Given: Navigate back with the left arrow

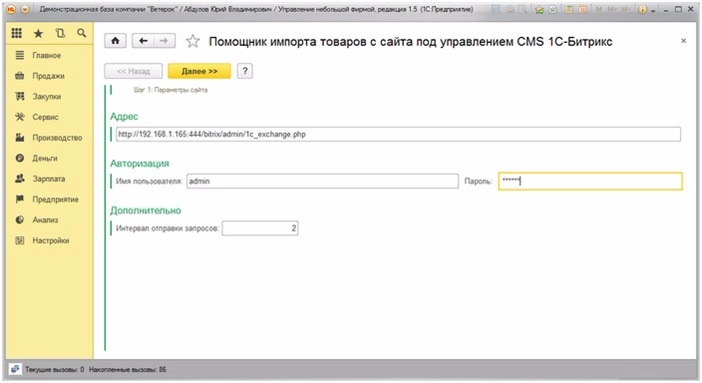Looking at the screenshot, I should [143, 41].
